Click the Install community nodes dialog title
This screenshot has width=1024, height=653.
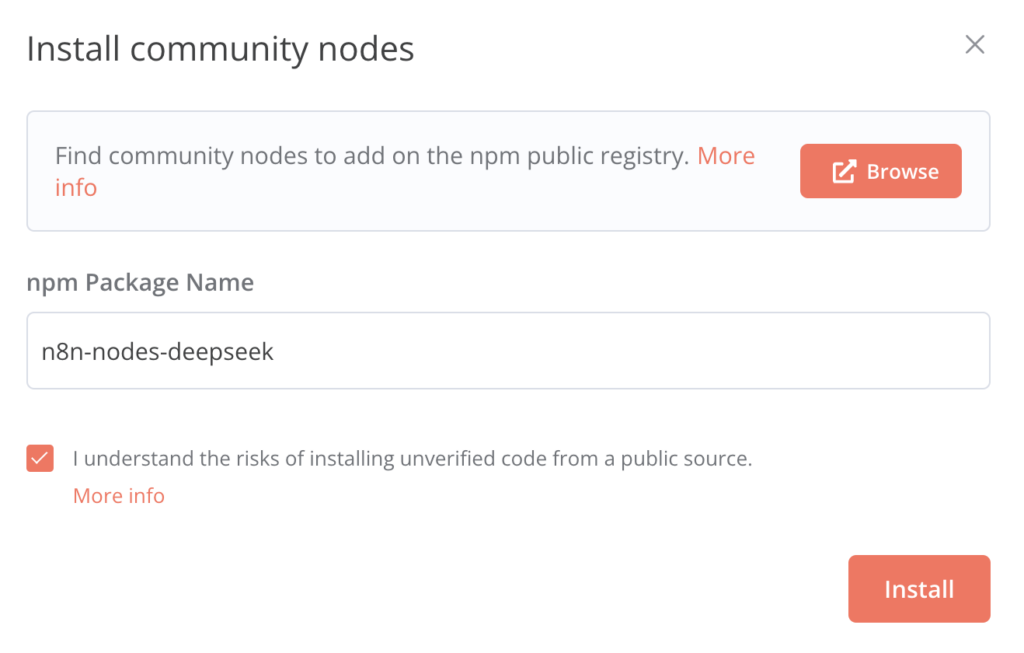[x=219, y=48]
